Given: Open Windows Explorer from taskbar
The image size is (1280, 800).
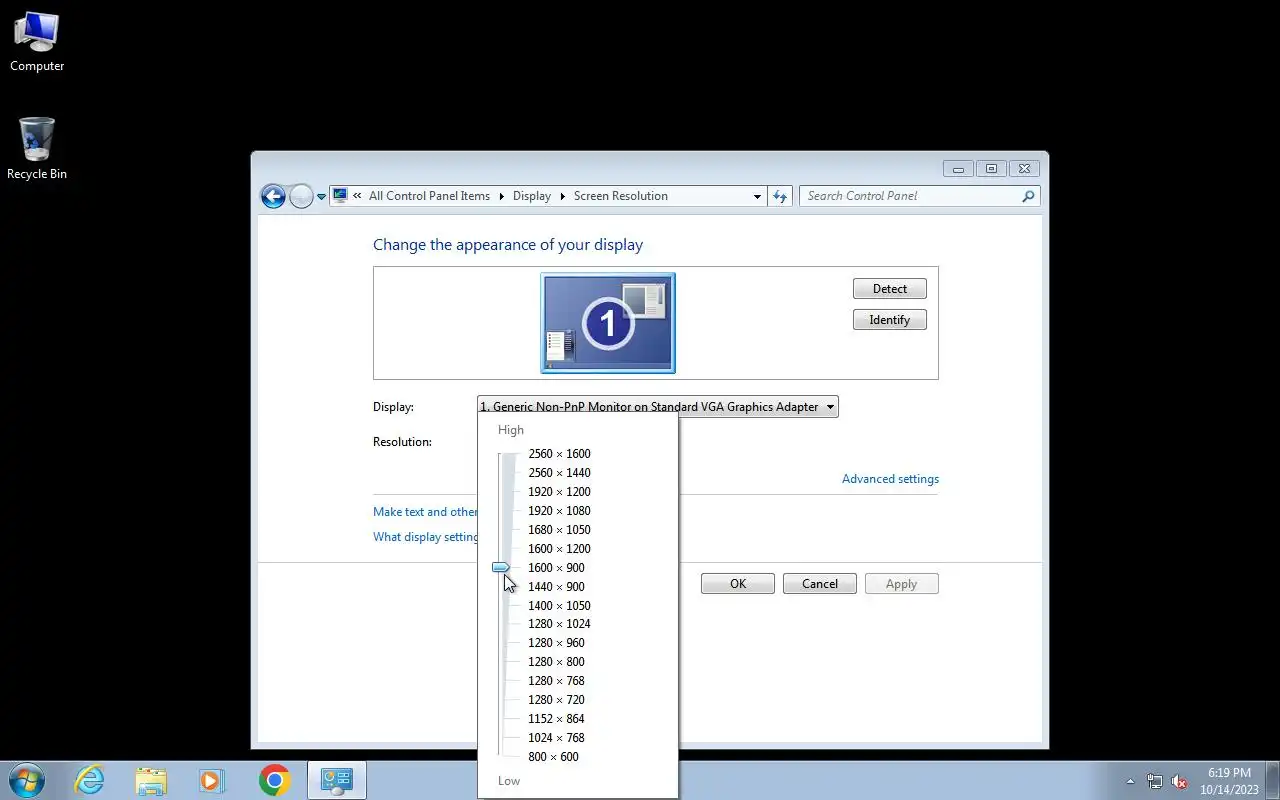Looking at the screenshot, I should click(151, 780).
